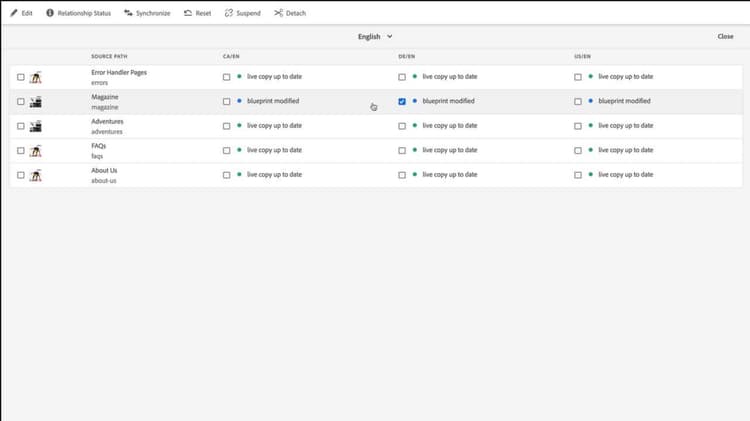
Task: Check CA/EN checkbox for FAQs
Action: pyautogui.click(x=226, y=151)
